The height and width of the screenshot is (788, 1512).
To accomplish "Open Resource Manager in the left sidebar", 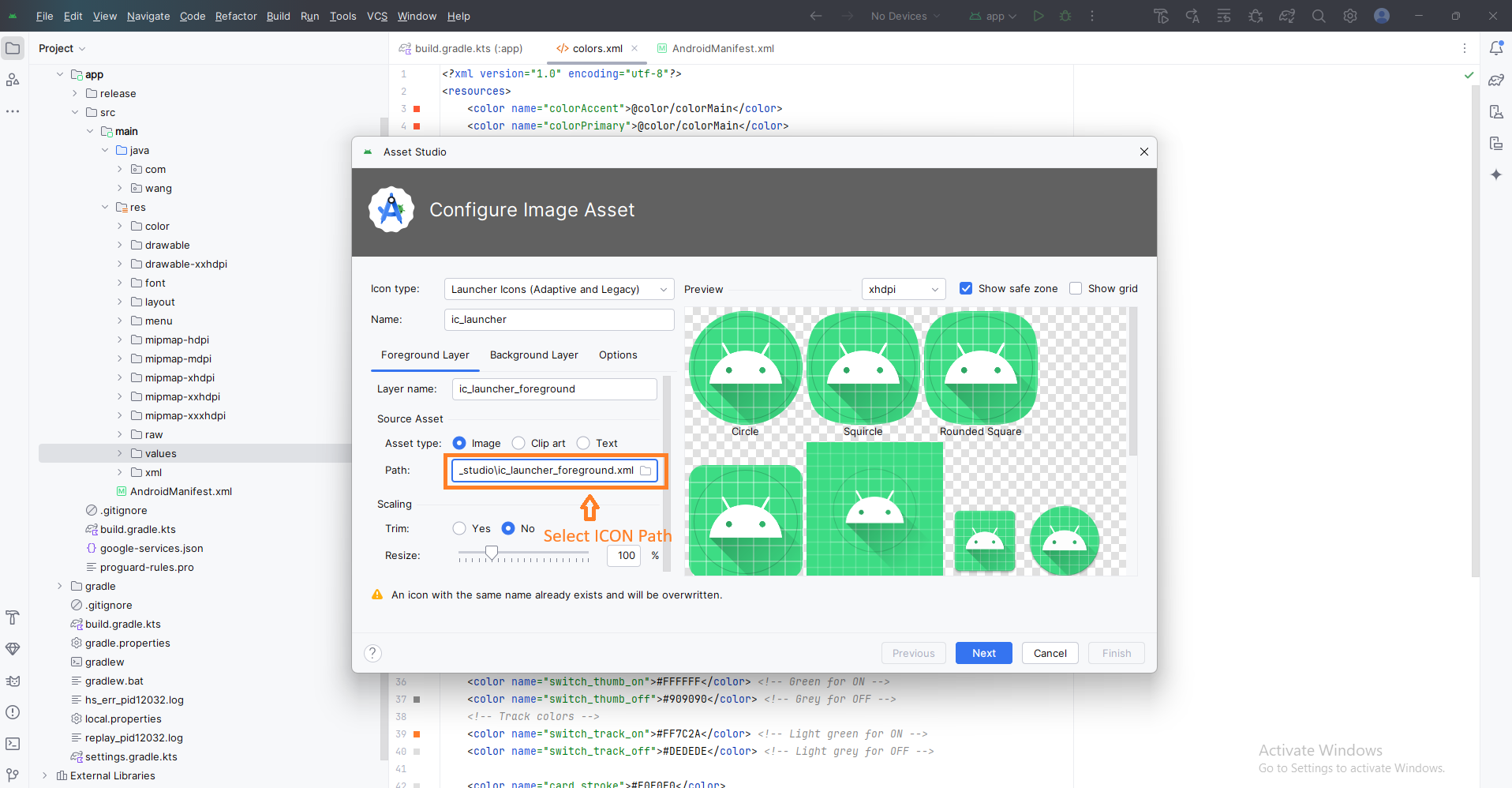I will pos(13,80).
